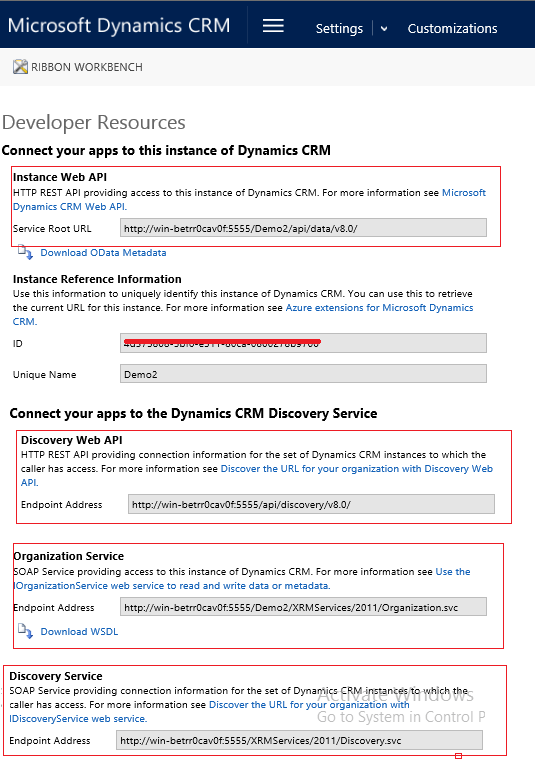Viewport: 535px width, 765px height.
Task: Click the Service Root URL label
Action: 52,229
